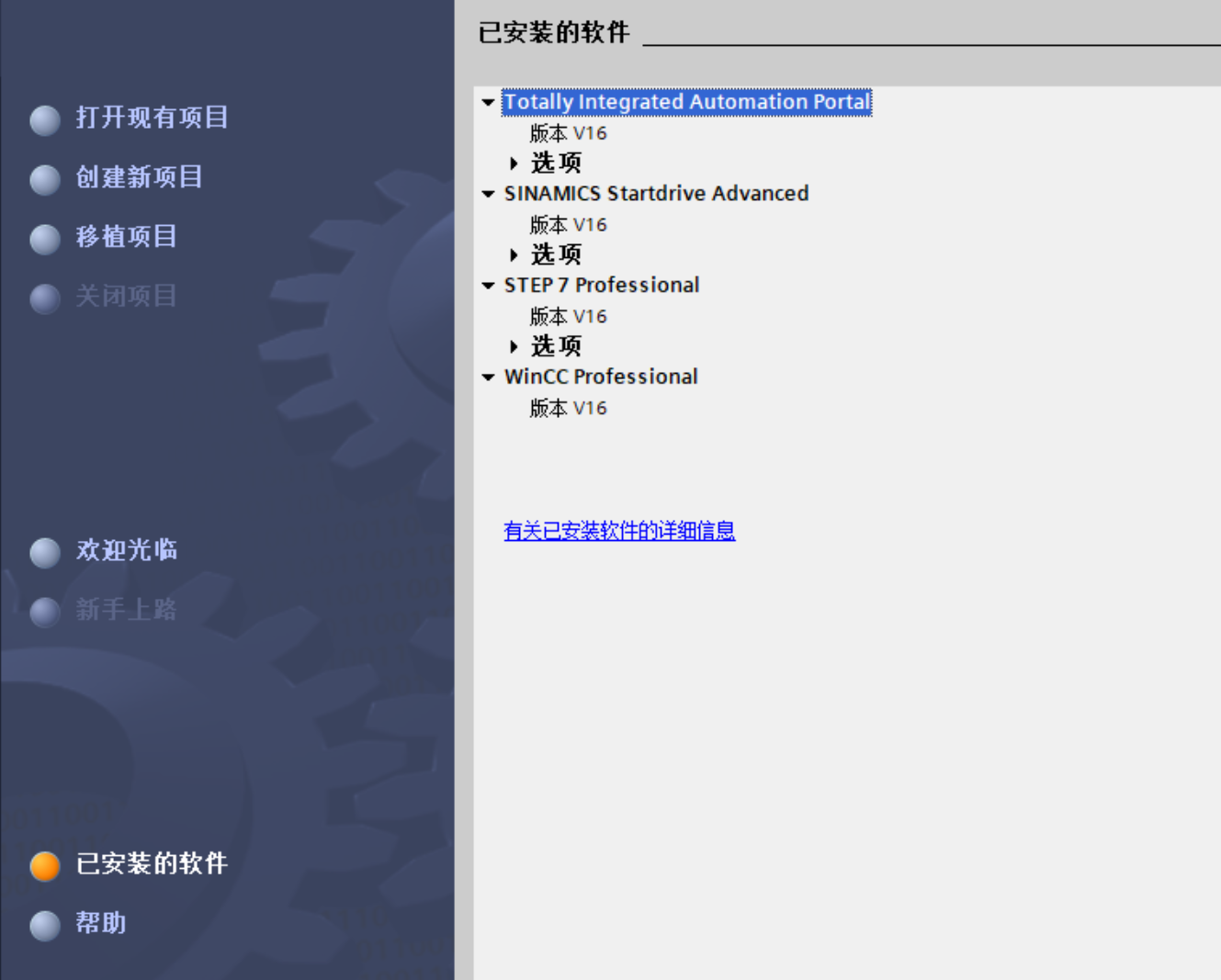Switch to the 帮助 section
The height and width of the screenshot is (980, 1221).
(x=100, y=925)
